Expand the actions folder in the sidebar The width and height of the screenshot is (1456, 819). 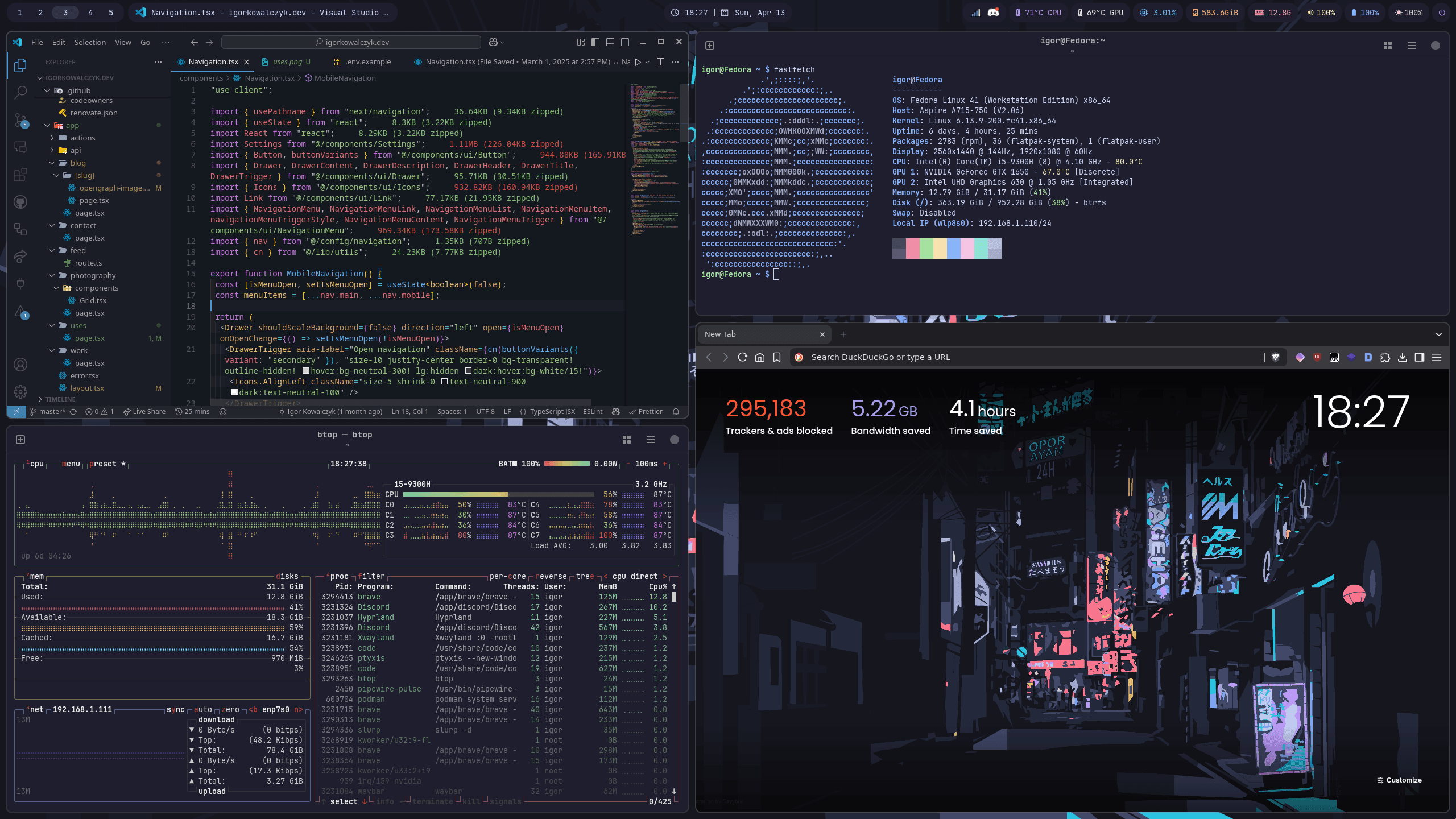coord(82,138)
